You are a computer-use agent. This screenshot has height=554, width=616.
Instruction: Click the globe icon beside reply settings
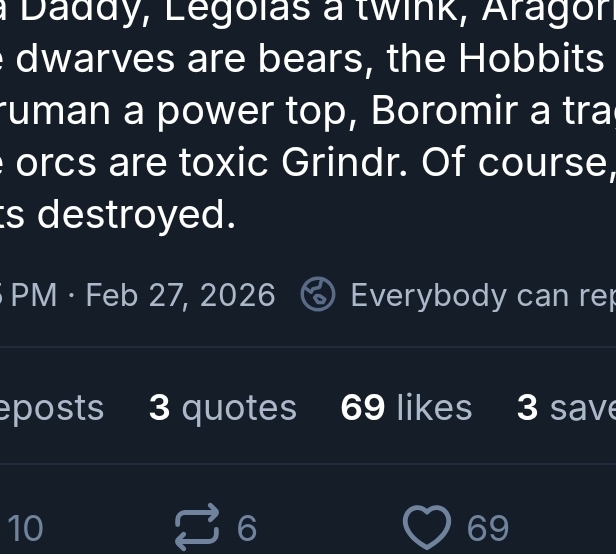click(x=318, y=295)
